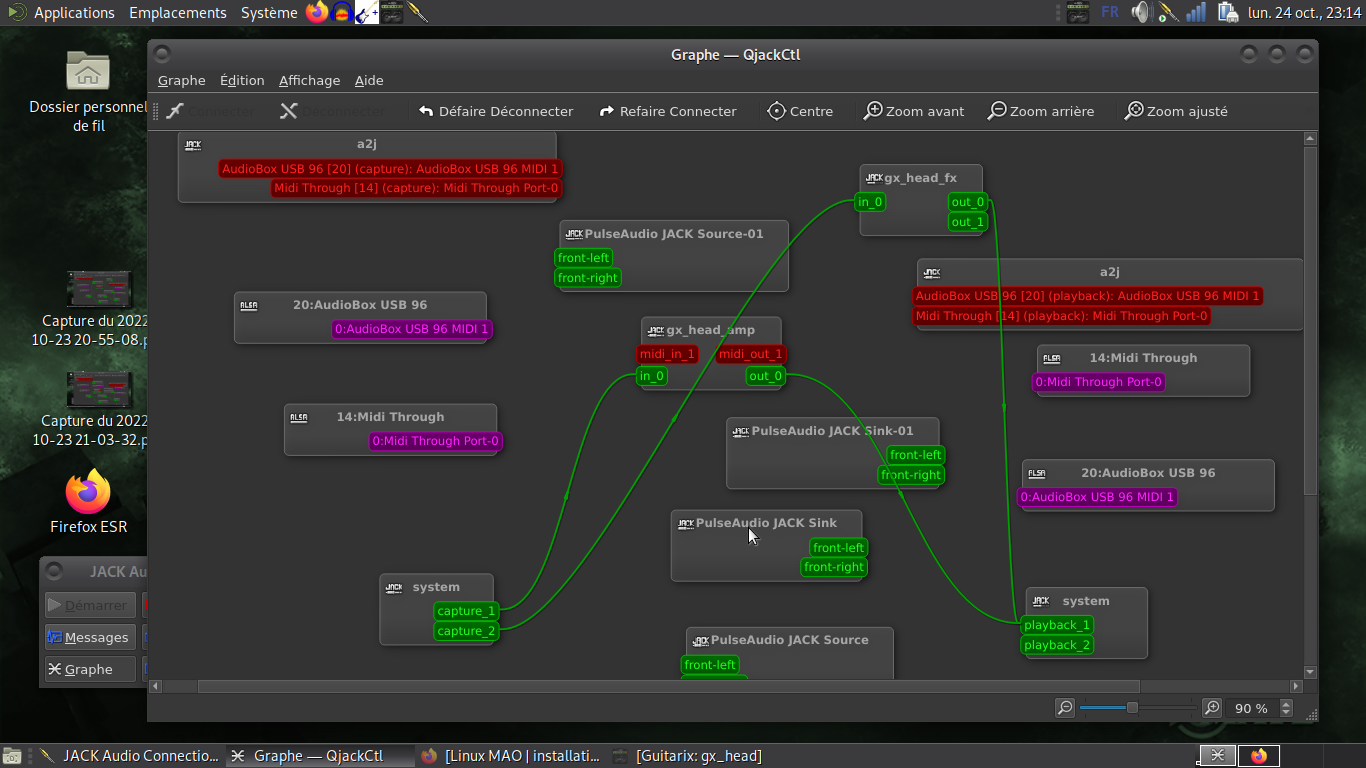The height and width of the screenshot is (768, 1366).
Task: Open the volume speaker tray icon
Action: (x=1141, y=13)
